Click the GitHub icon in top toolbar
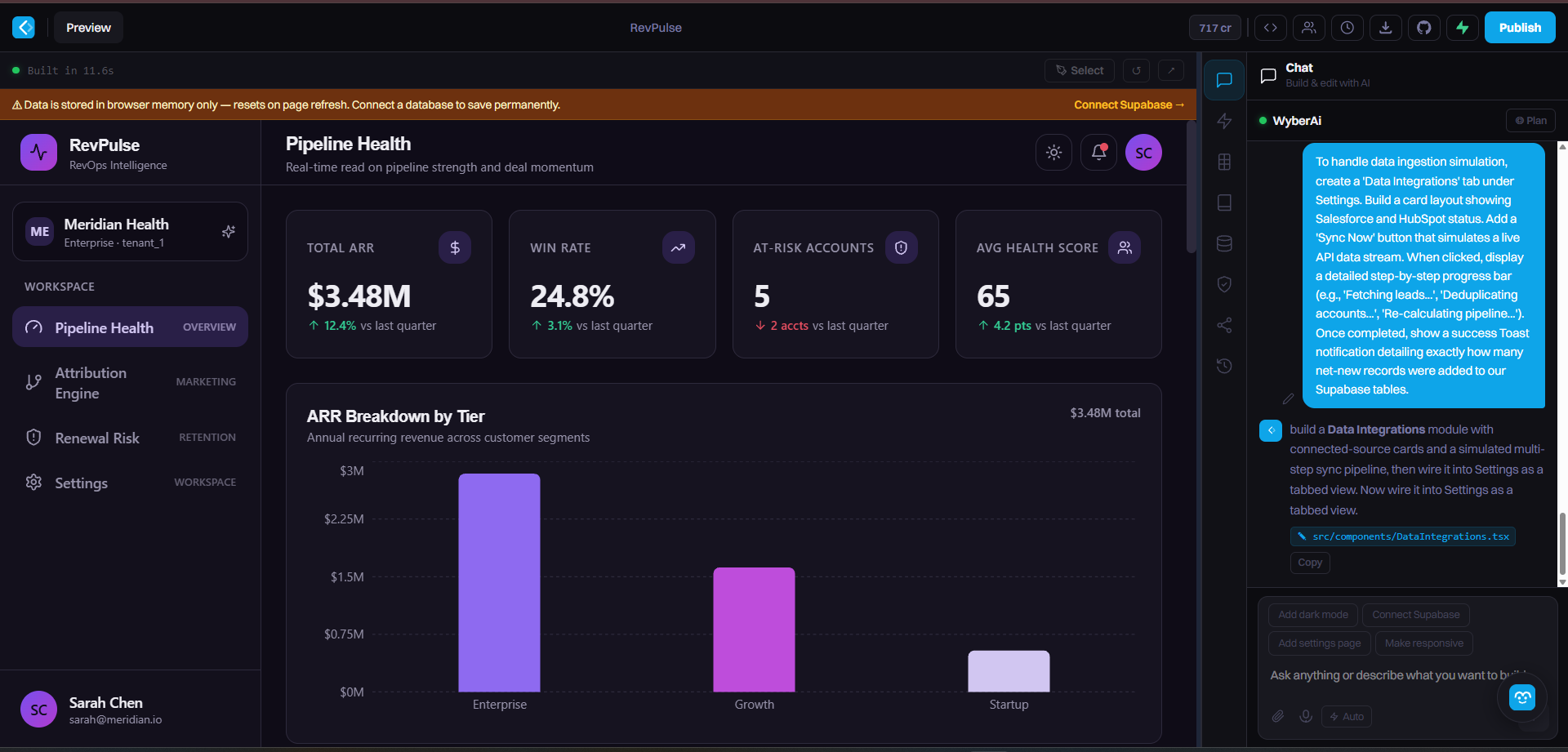This screenshot has width=1568, height=752. pos(1423,28)
